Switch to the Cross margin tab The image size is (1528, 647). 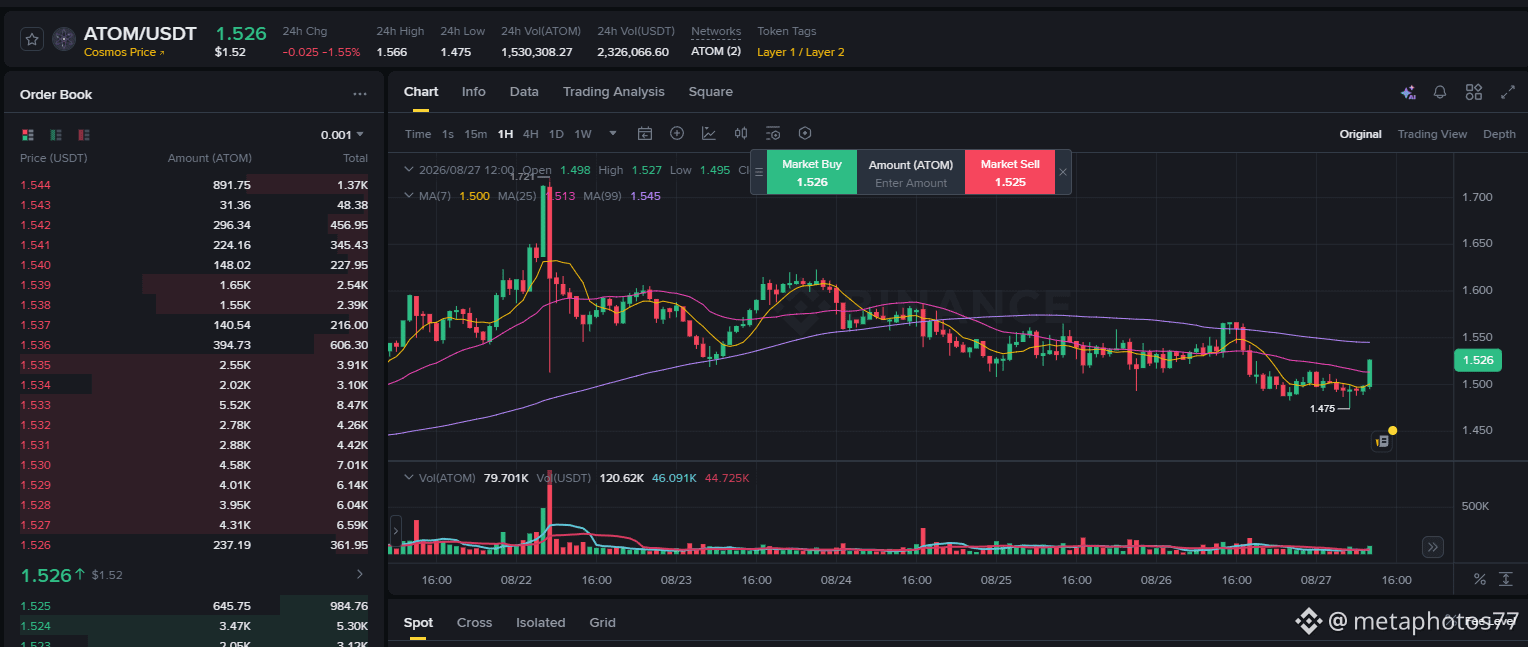(475, 623)
